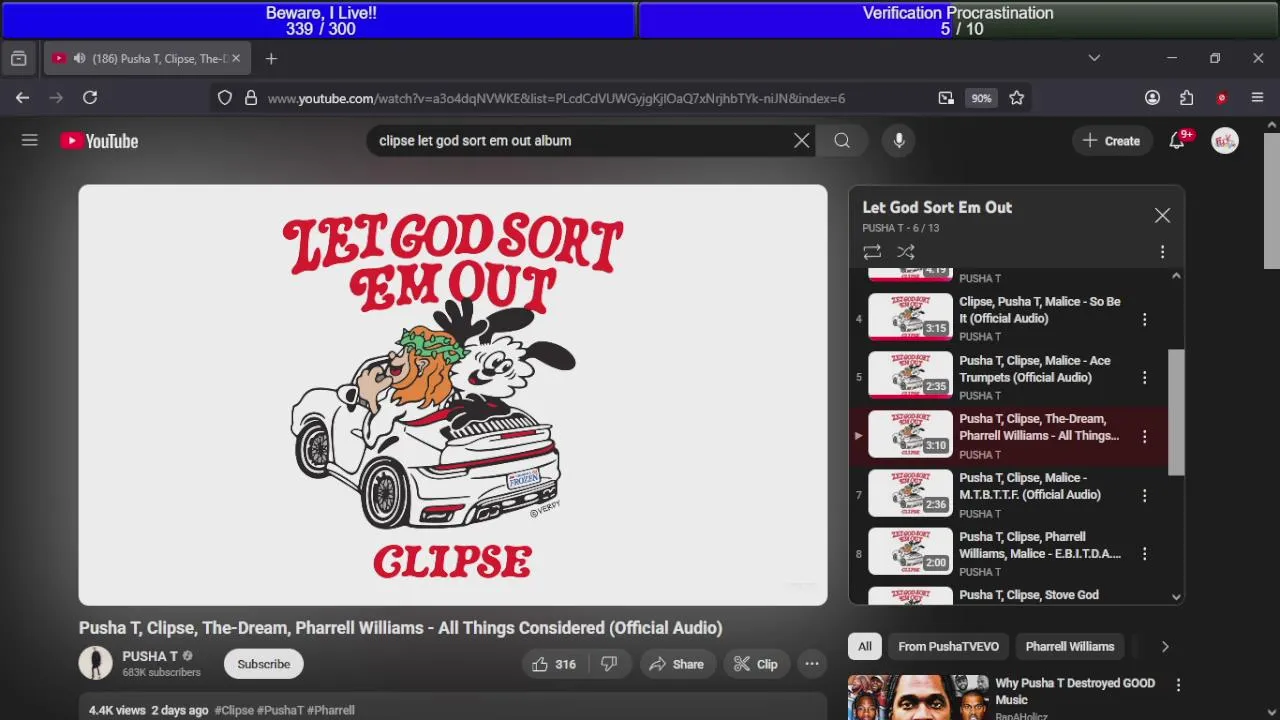1280x720 pixels.
Task: Play So Be It from playlist
Action: tap(1008, 319)
